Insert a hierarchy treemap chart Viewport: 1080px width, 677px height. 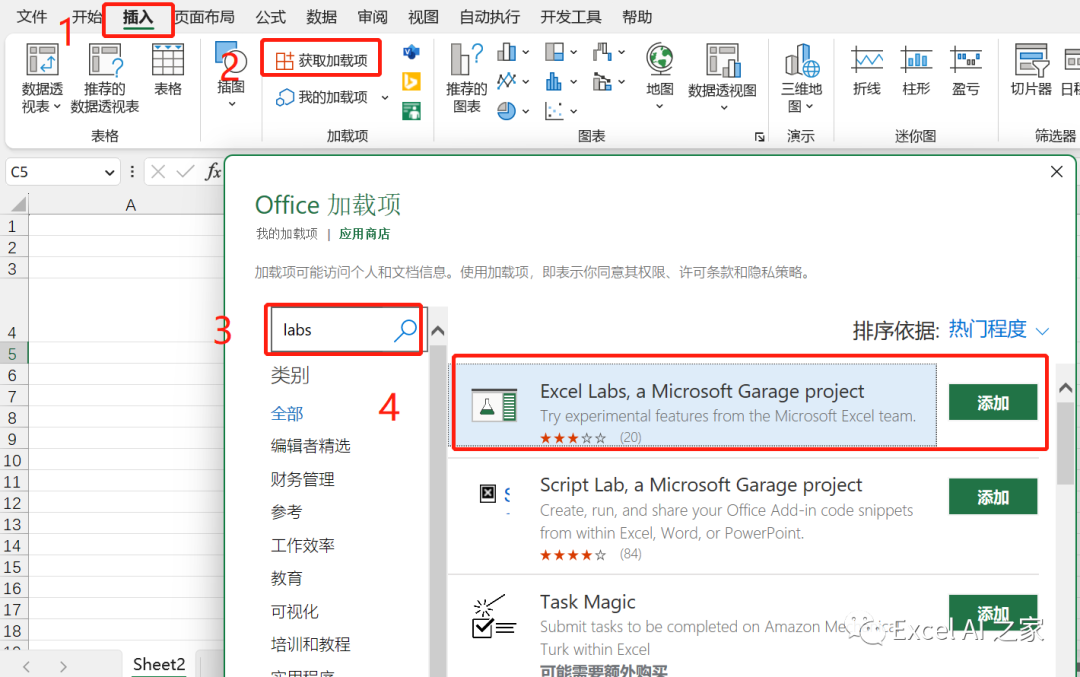[561, 52]
